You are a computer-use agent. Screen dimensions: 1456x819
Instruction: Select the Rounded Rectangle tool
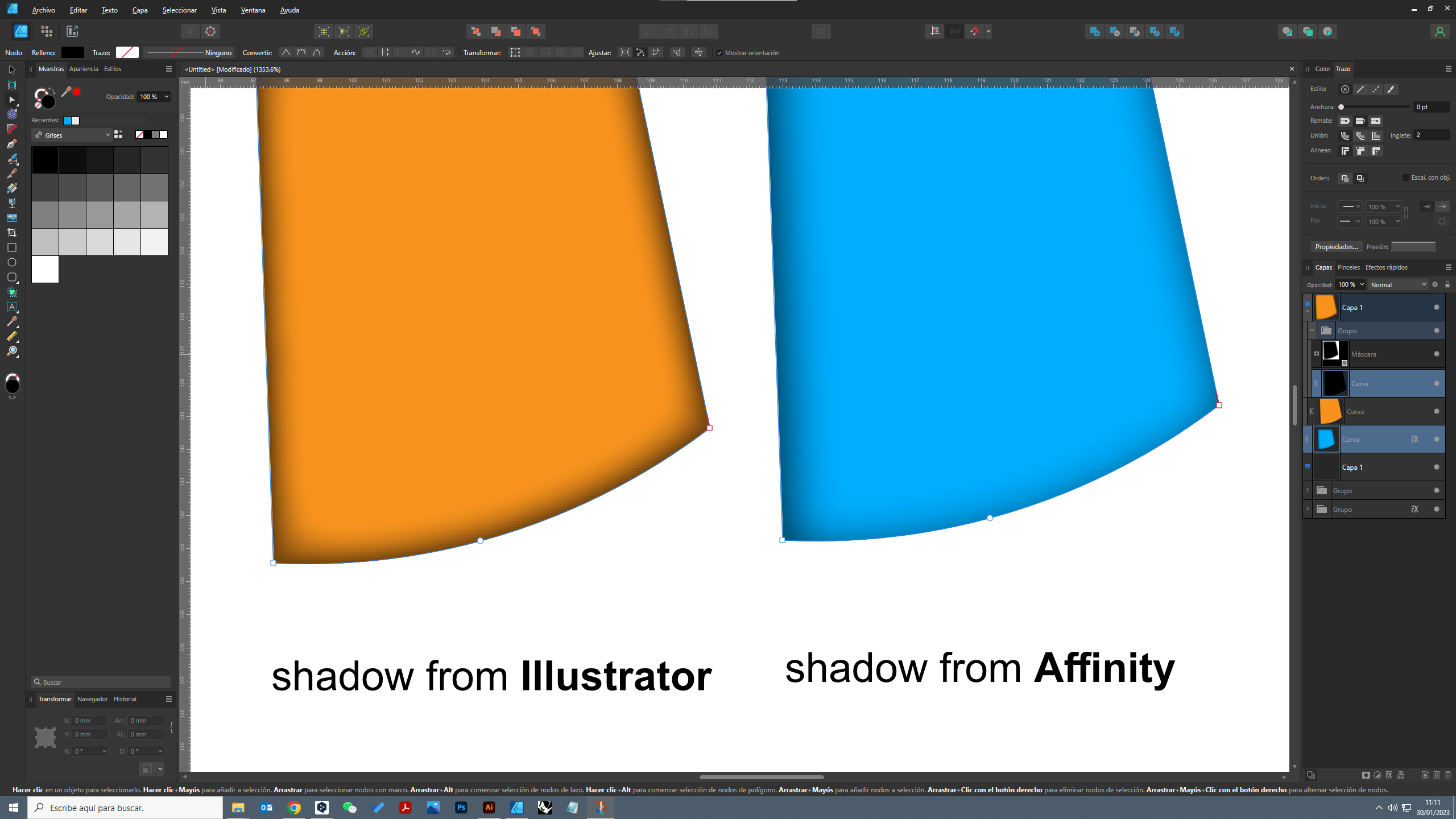pos(12,277)
